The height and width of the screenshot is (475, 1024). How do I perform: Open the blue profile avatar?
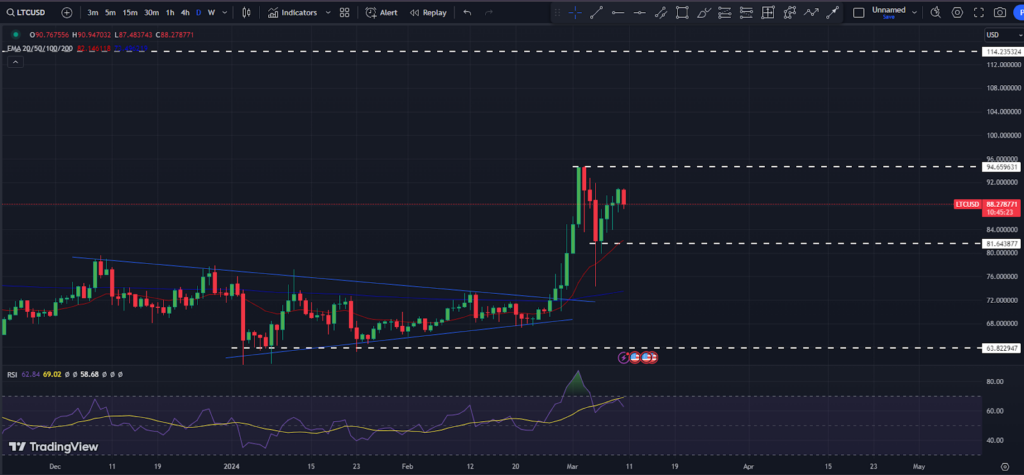click(1019, 12)
